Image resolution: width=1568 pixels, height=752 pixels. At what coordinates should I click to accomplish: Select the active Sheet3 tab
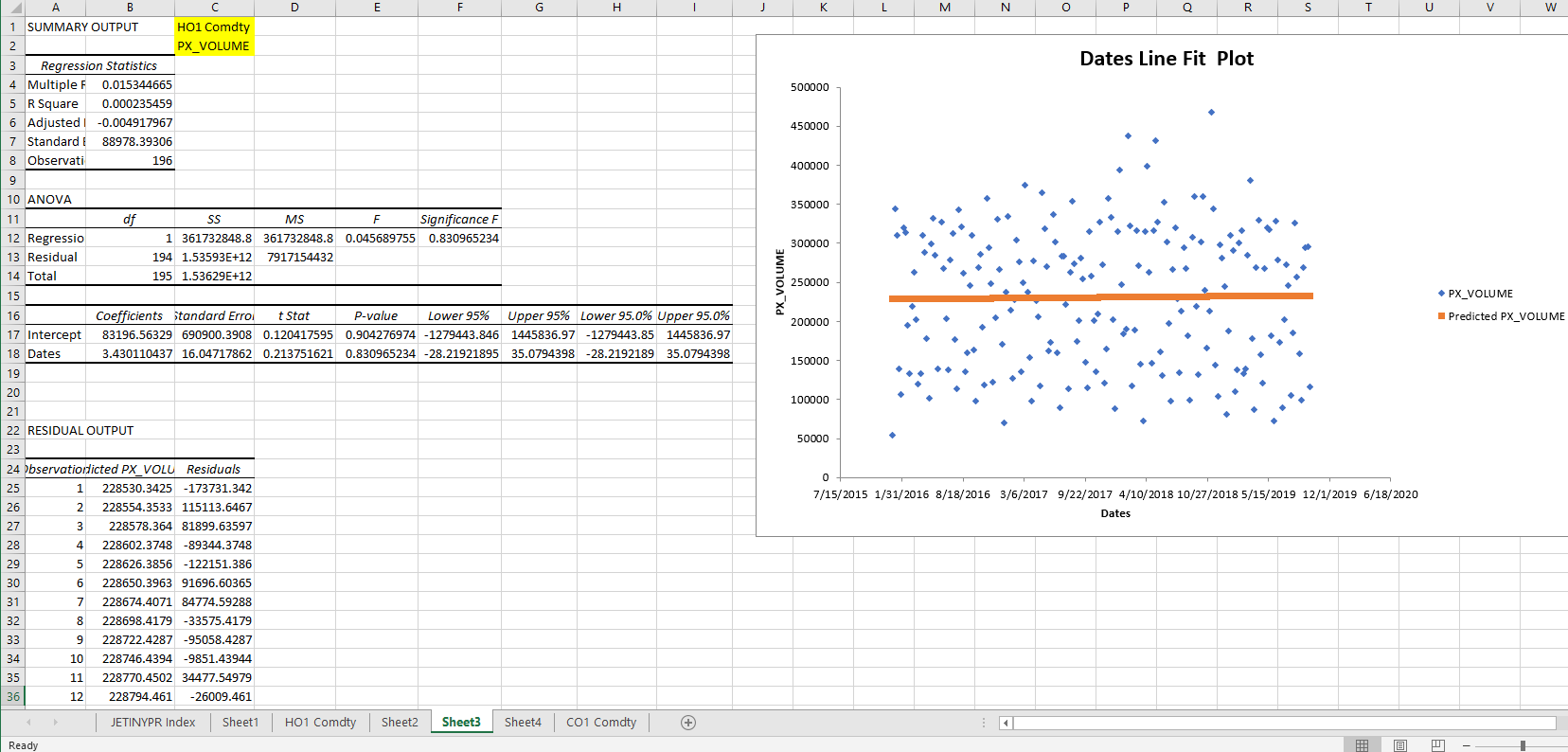point(461,723)
